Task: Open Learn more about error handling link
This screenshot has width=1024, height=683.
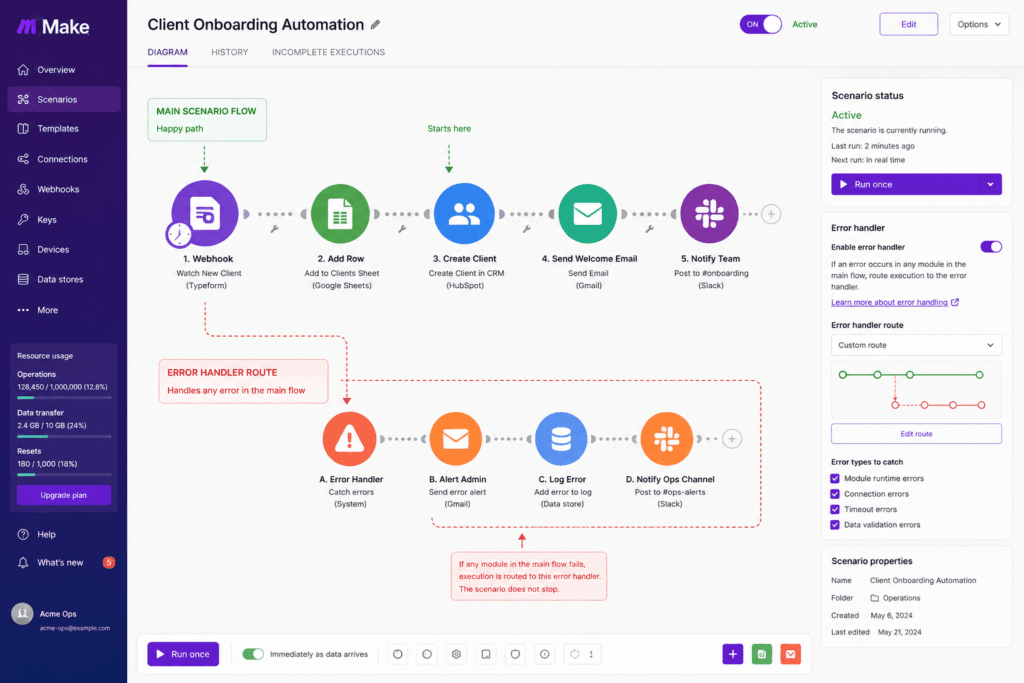Action: (895, 302)
